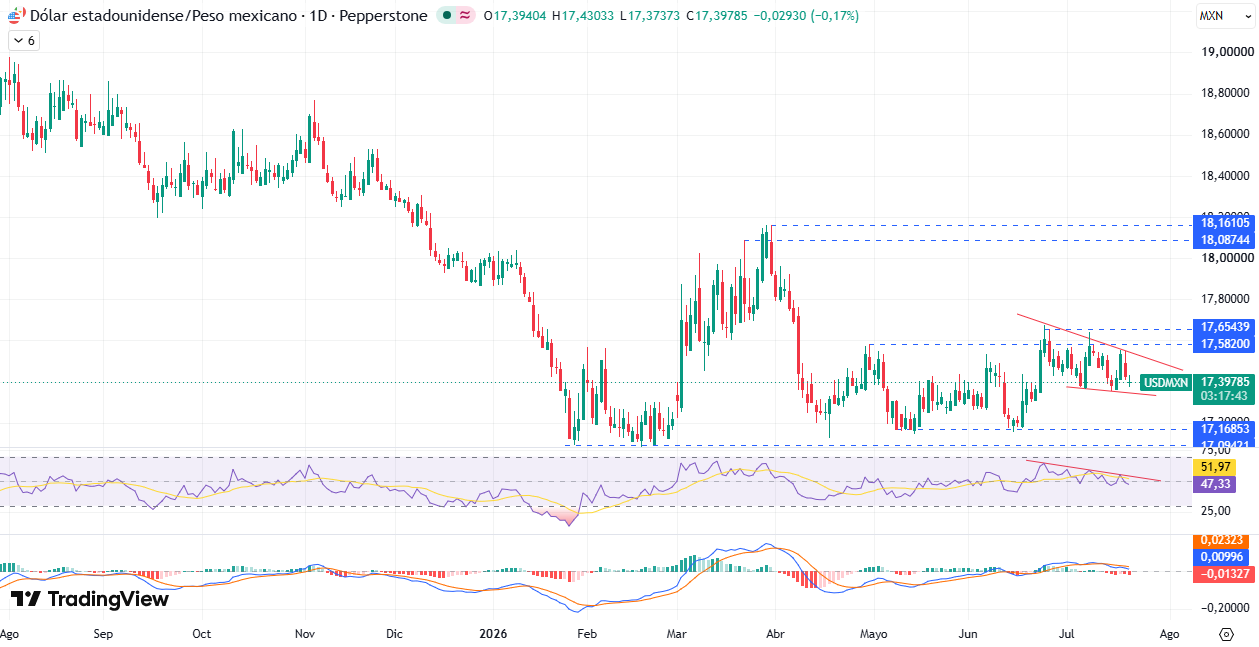The width and height of the screenshot is (1259, 647).
Task: Click the purple RSI label 47,33
Action: tap(1215, 483)
